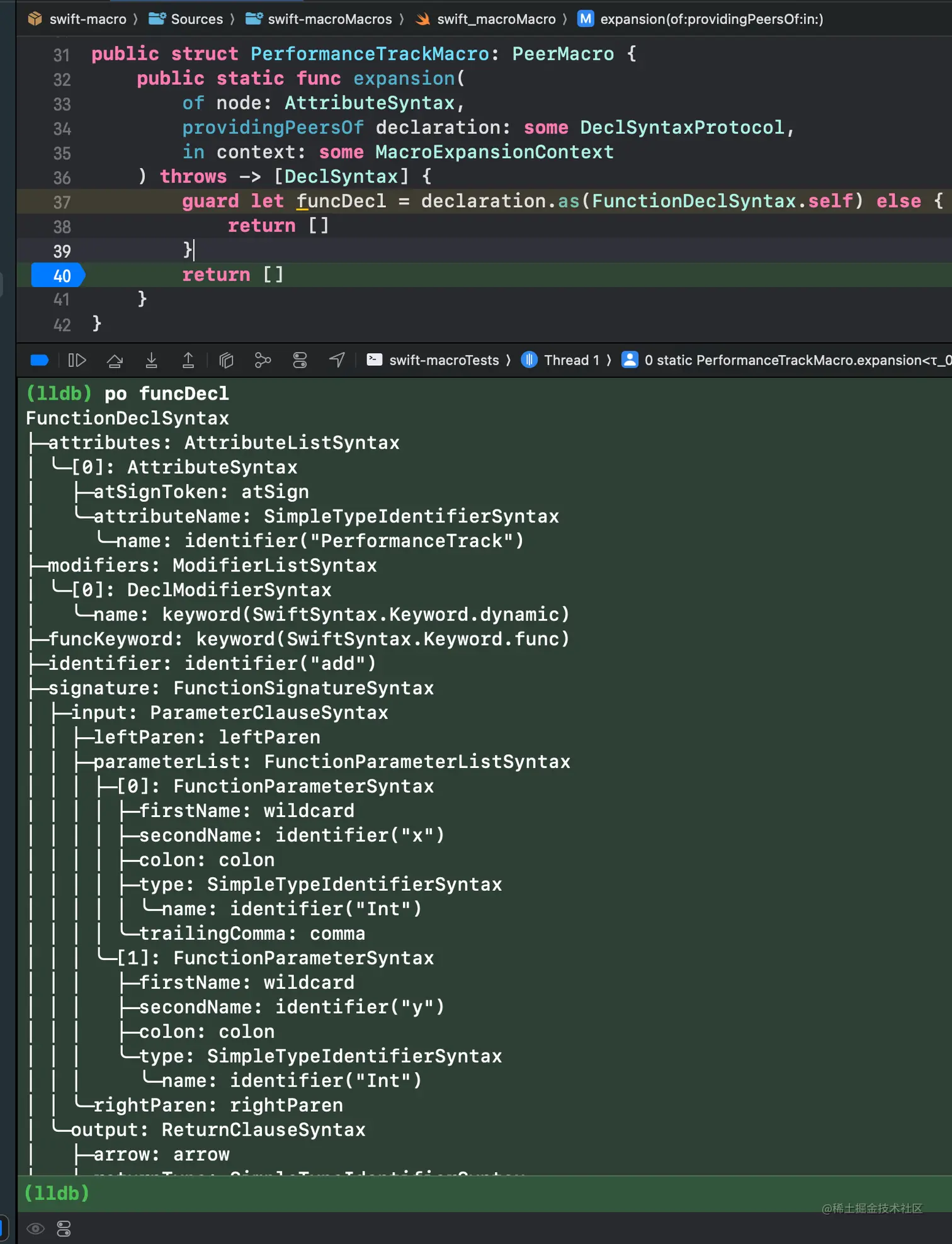Click FunctionDeclSyntax.self in the guard statement
Screen dimensions: 952x1244
click(x=722, y=201)
